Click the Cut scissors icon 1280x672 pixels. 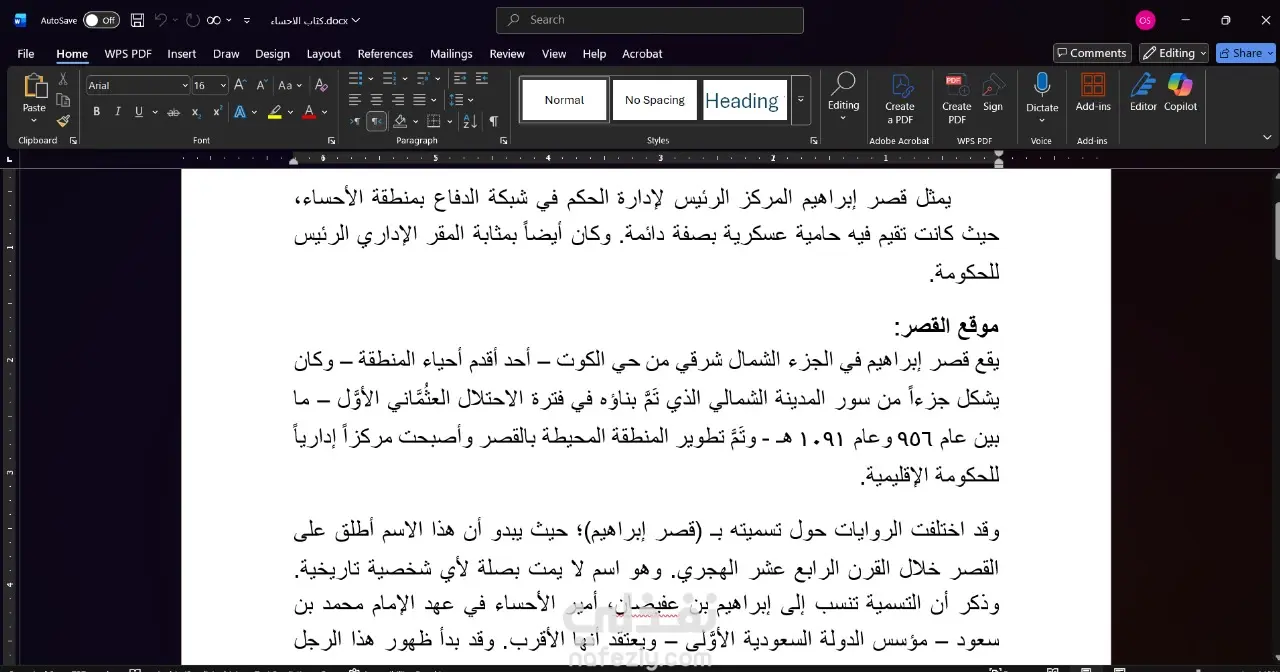(x=63, y=79)
